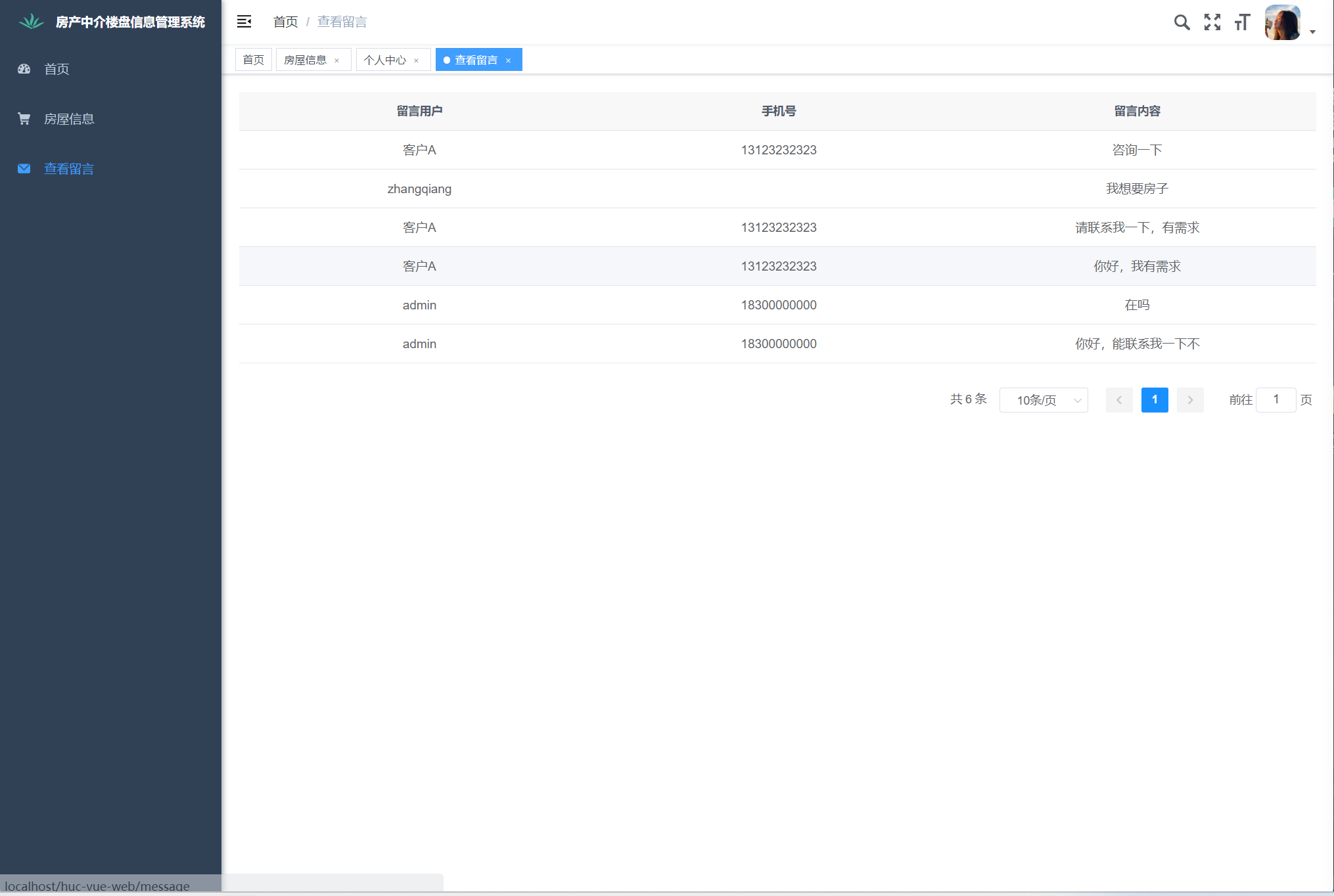
Task: Open the font size selector icon
Action: (x=1242, y=22)
